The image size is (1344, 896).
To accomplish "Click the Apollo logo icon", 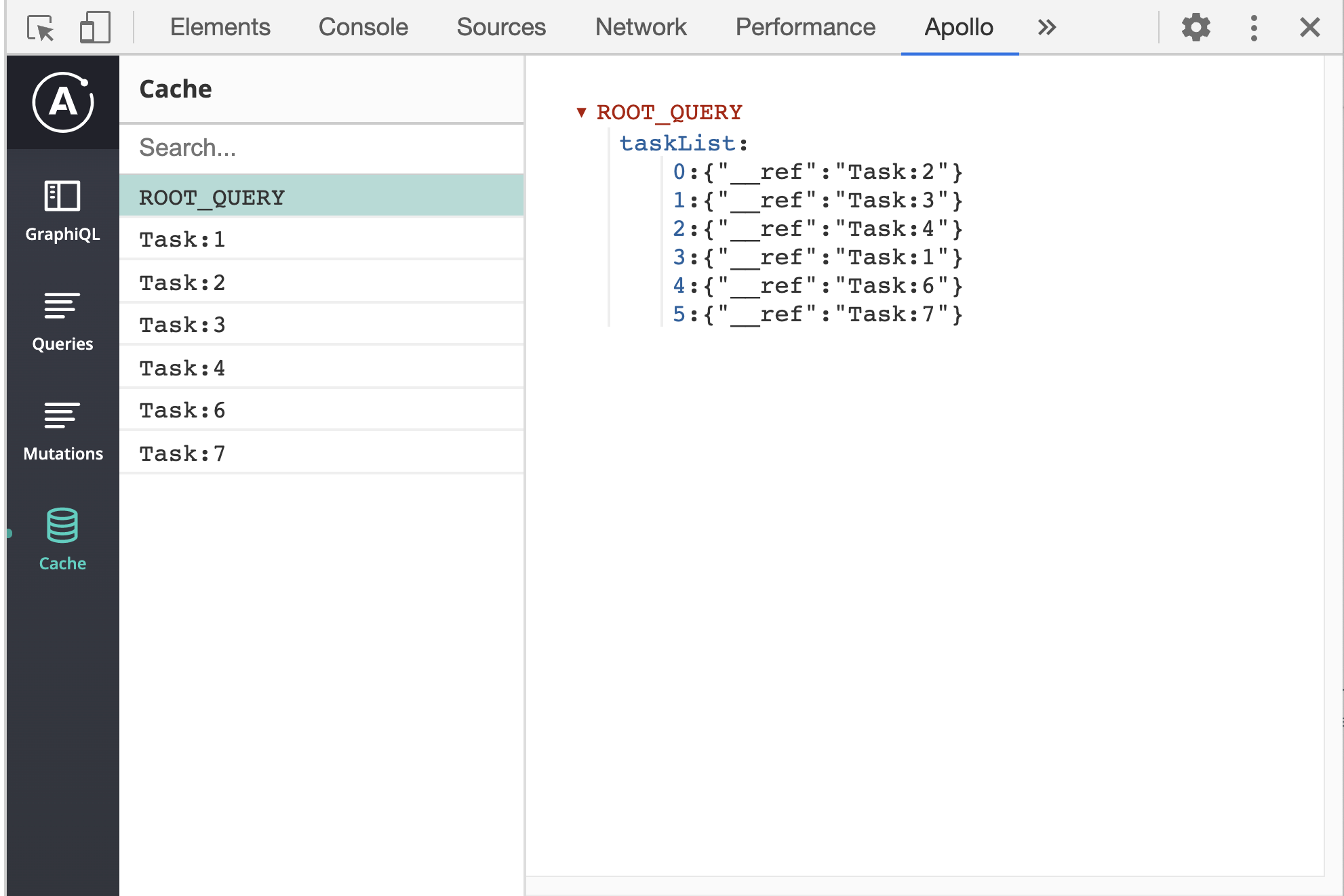I will point(63,102).
